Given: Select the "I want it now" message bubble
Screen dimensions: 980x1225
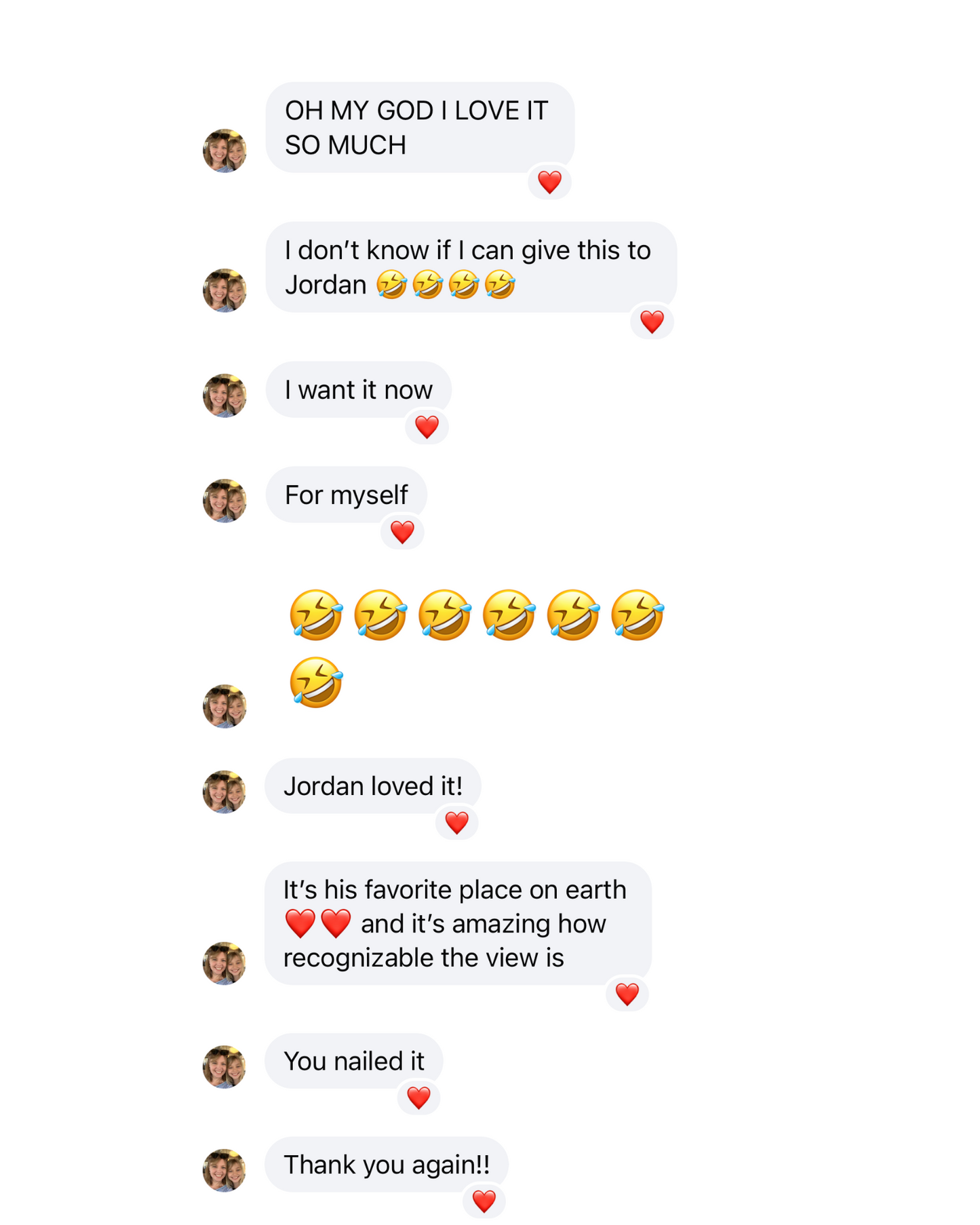Looking at the screenshot, I should pyautogui.click(x=358, y=389).
